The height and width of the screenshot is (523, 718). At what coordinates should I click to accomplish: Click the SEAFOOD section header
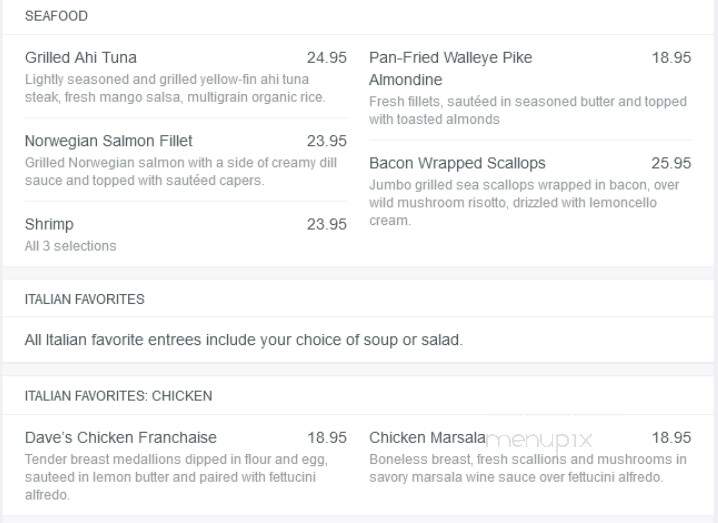(56, 16)
